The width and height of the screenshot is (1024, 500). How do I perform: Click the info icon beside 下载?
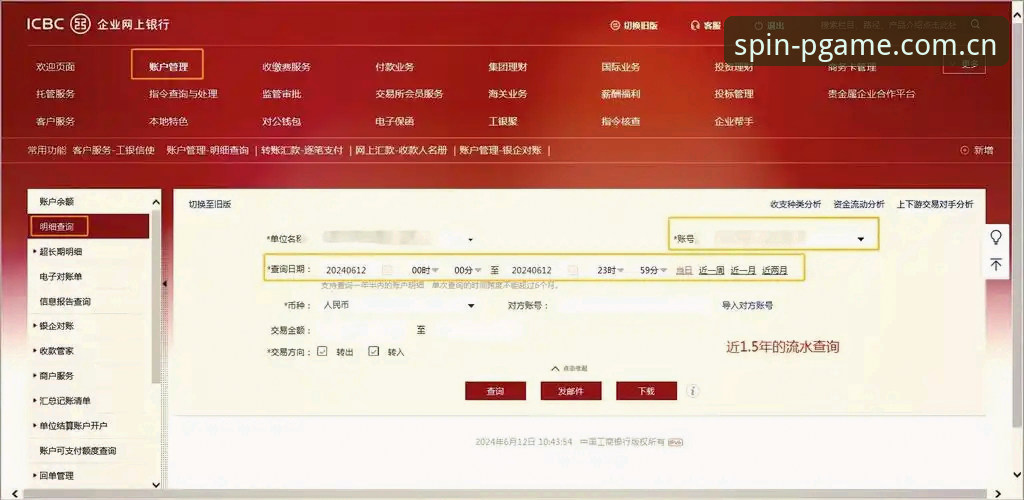pyautogui.click(x=694, y=391)
